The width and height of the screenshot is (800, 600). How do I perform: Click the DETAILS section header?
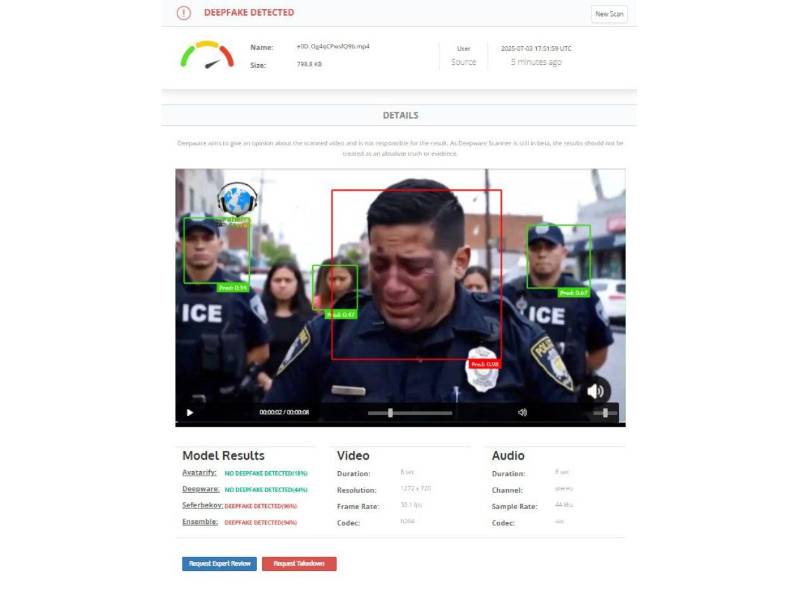click(x=401, y=115)
